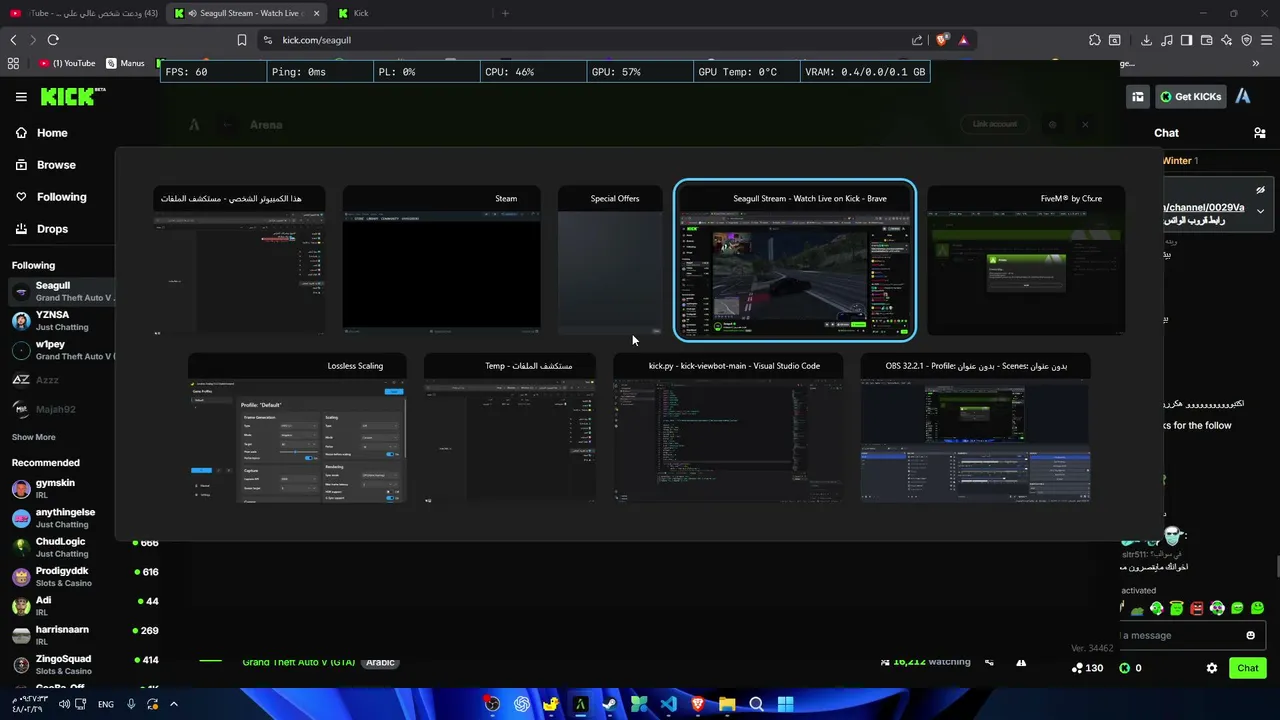The image size is (1280, 720).
Task: Click Show More under Following
Action: coord(33,437)
